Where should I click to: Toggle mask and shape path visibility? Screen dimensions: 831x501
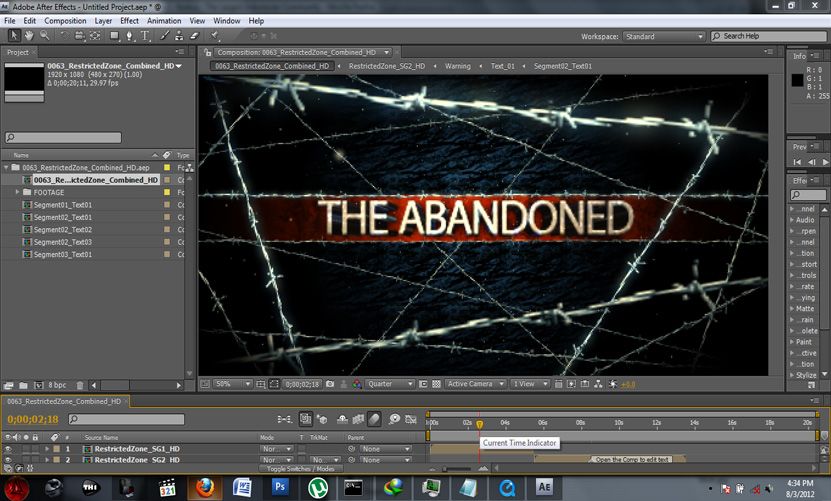point(274,384)
